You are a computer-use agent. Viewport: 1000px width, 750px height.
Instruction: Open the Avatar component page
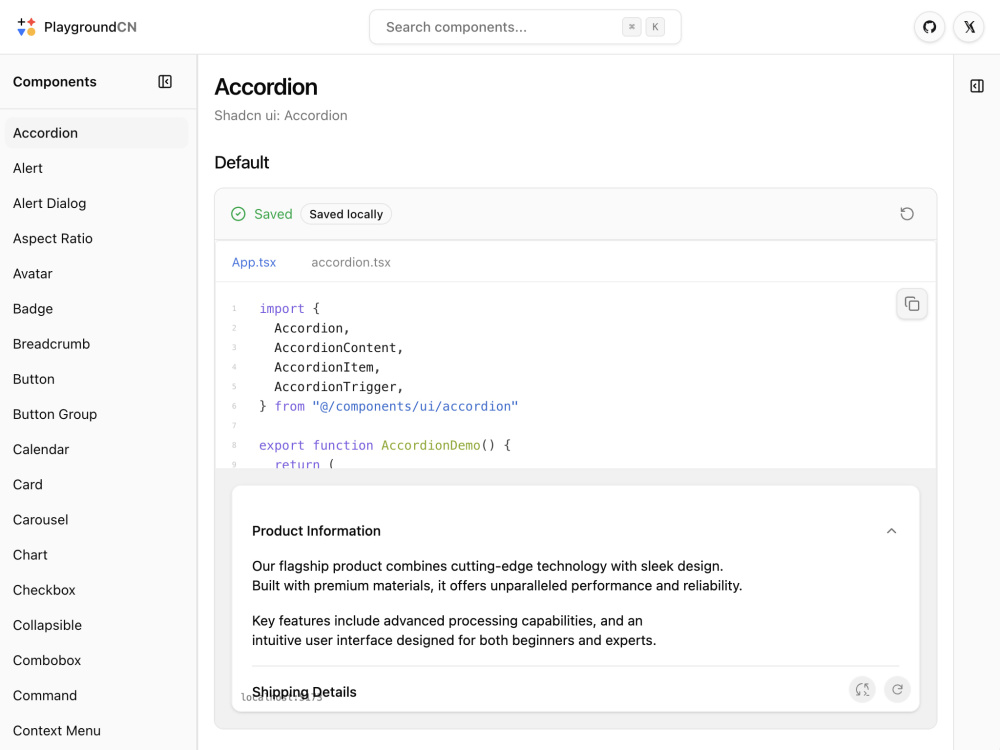(96, 274)
